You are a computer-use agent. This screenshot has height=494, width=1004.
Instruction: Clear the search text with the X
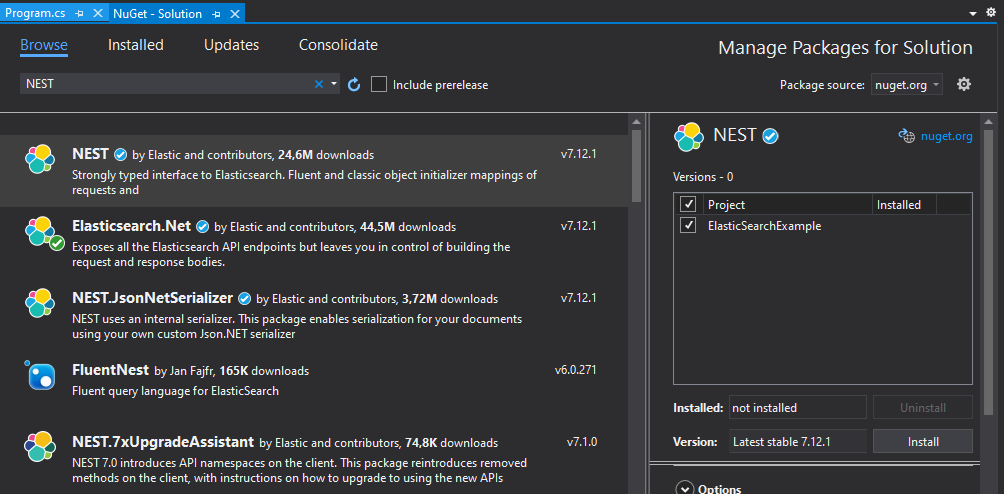(319, 84)
